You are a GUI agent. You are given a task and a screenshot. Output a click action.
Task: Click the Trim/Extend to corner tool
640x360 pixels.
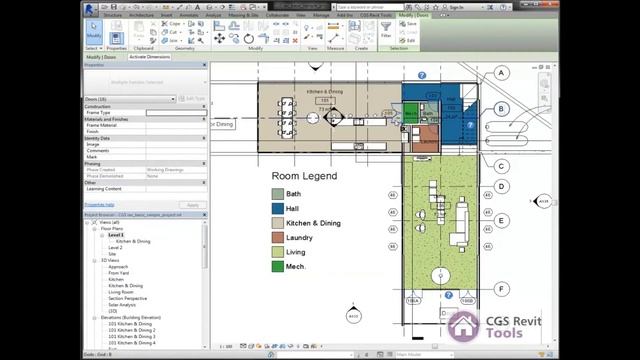click(x=264, y=39)
